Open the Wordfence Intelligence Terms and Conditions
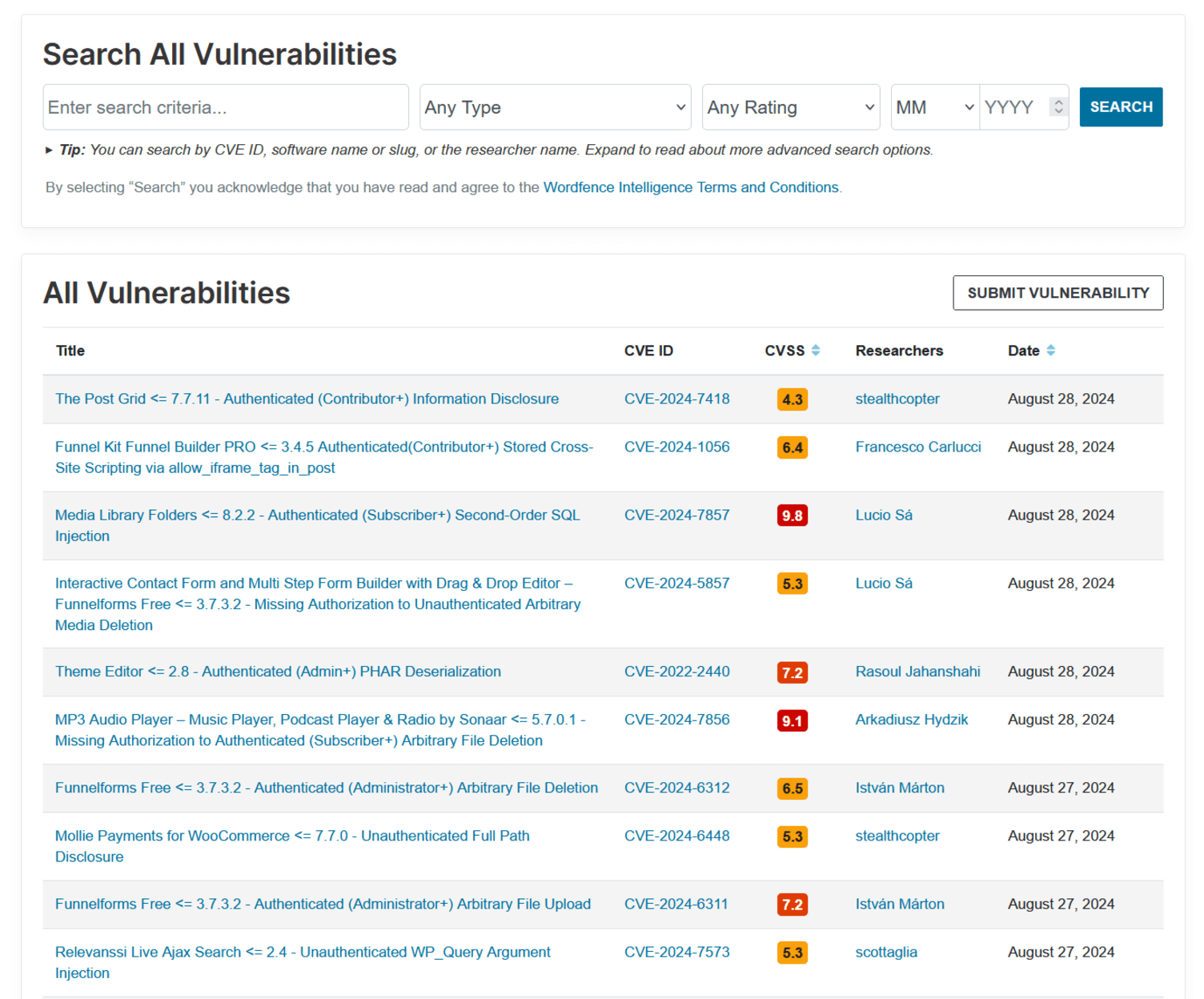The image size is (1204, 999). tap(690, 187)
